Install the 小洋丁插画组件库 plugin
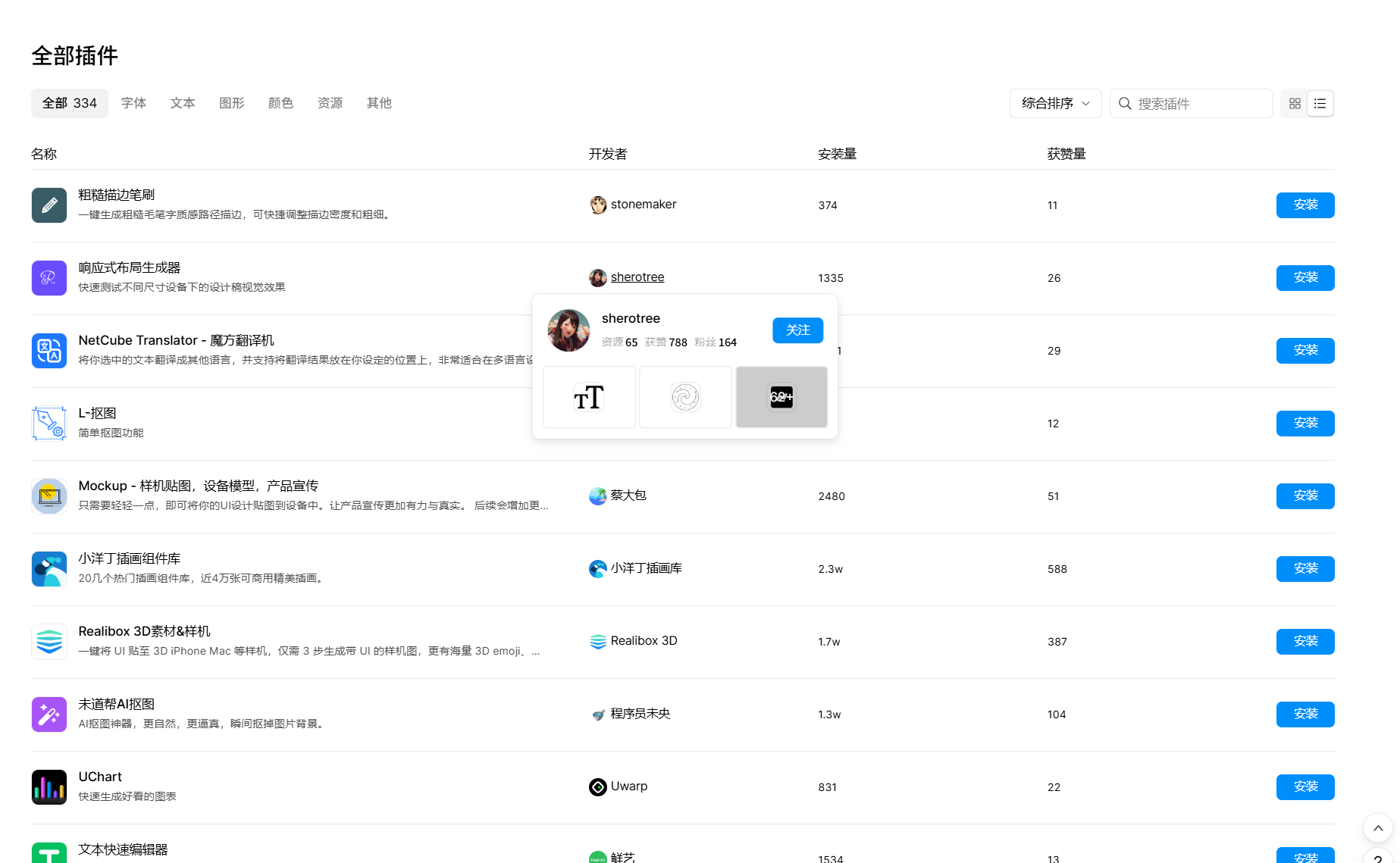 coord(1304,569)
